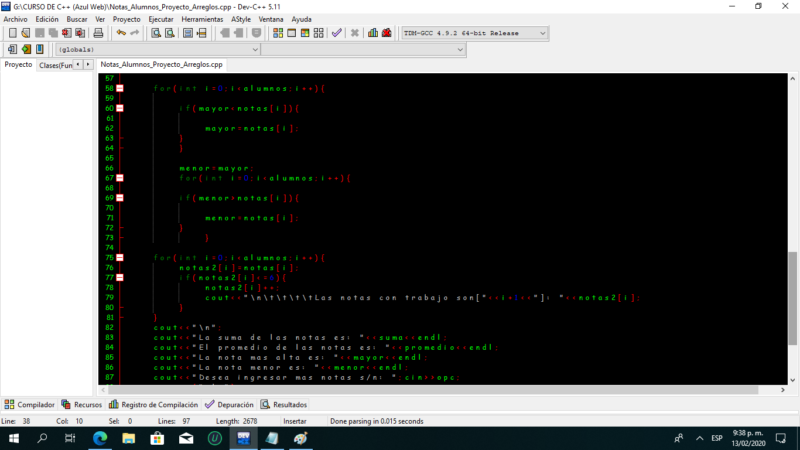
Task: Toggle the code fold marker at line 75
Action: click(120, 258)
